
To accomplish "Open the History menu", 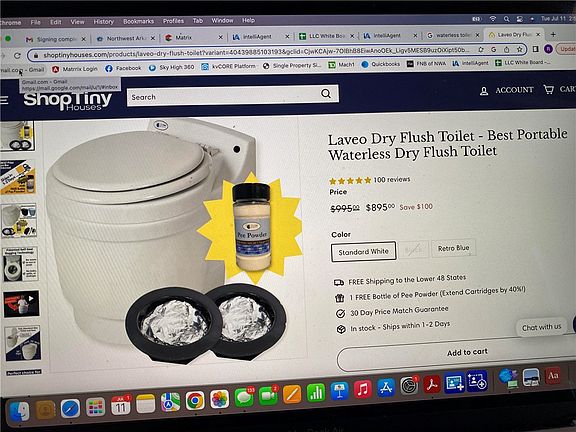I will (x=104, y=22).
